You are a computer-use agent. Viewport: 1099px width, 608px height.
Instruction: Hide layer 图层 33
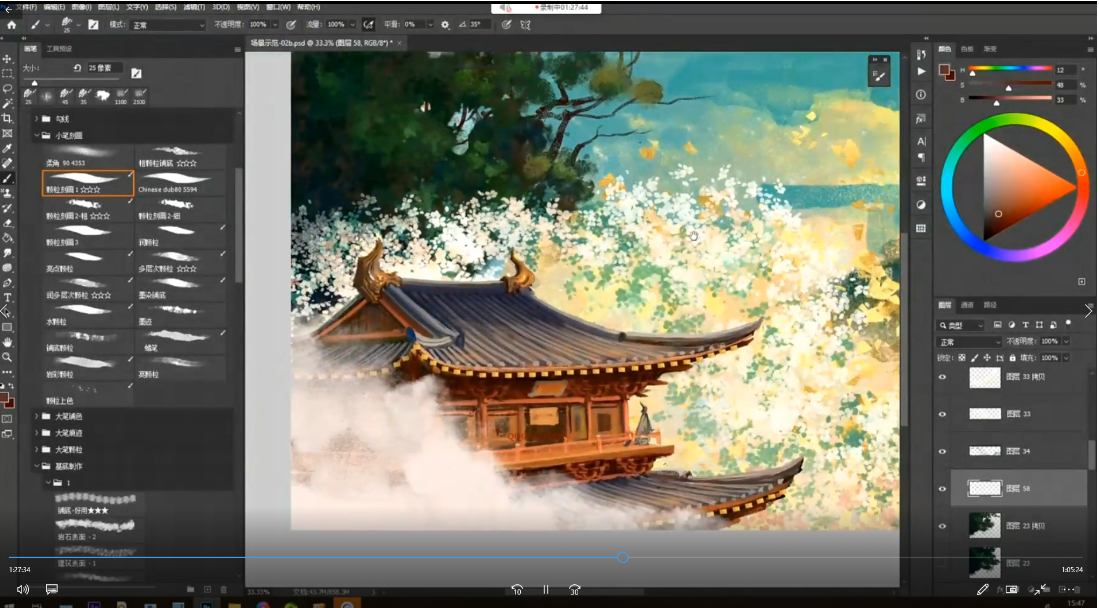coord(942,414)
